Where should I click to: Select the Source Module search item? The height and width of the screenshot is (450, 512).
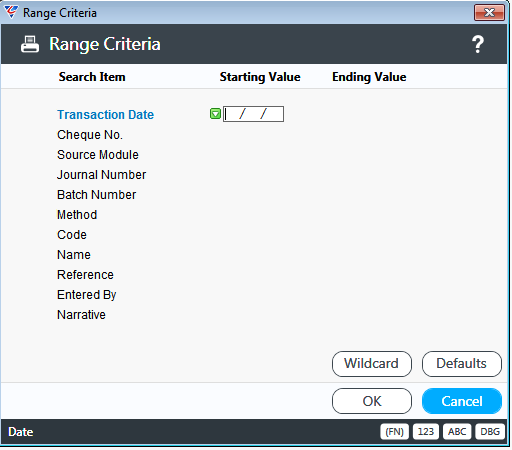tap(98, 155)
